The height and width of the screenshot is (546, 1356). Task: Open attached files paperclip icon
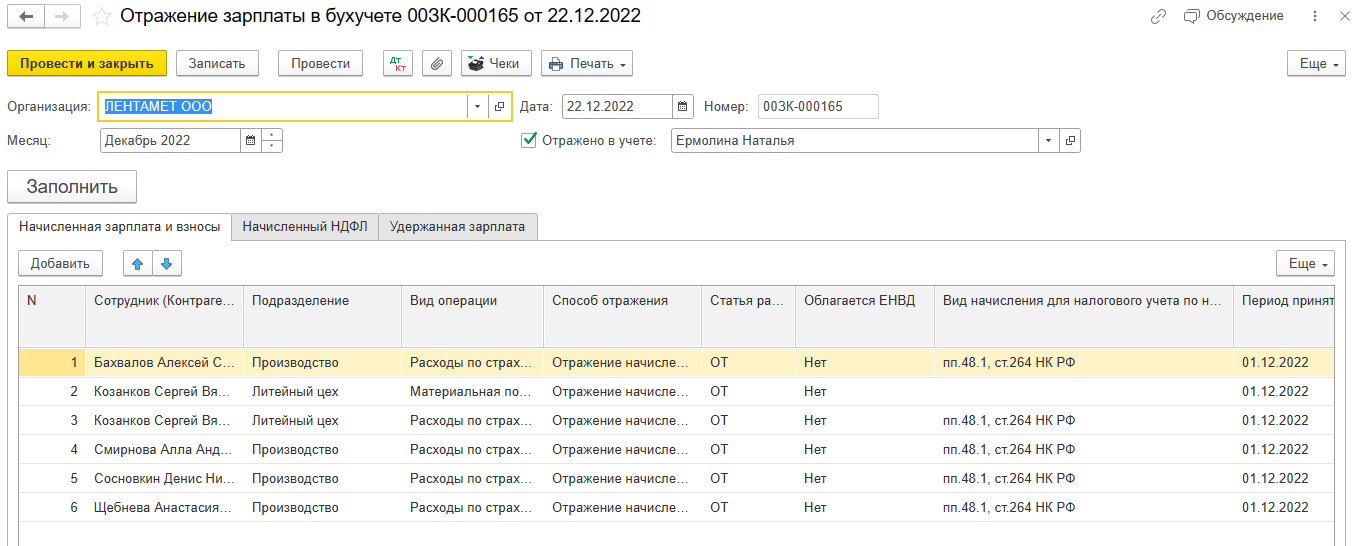(x=436, y=63)
